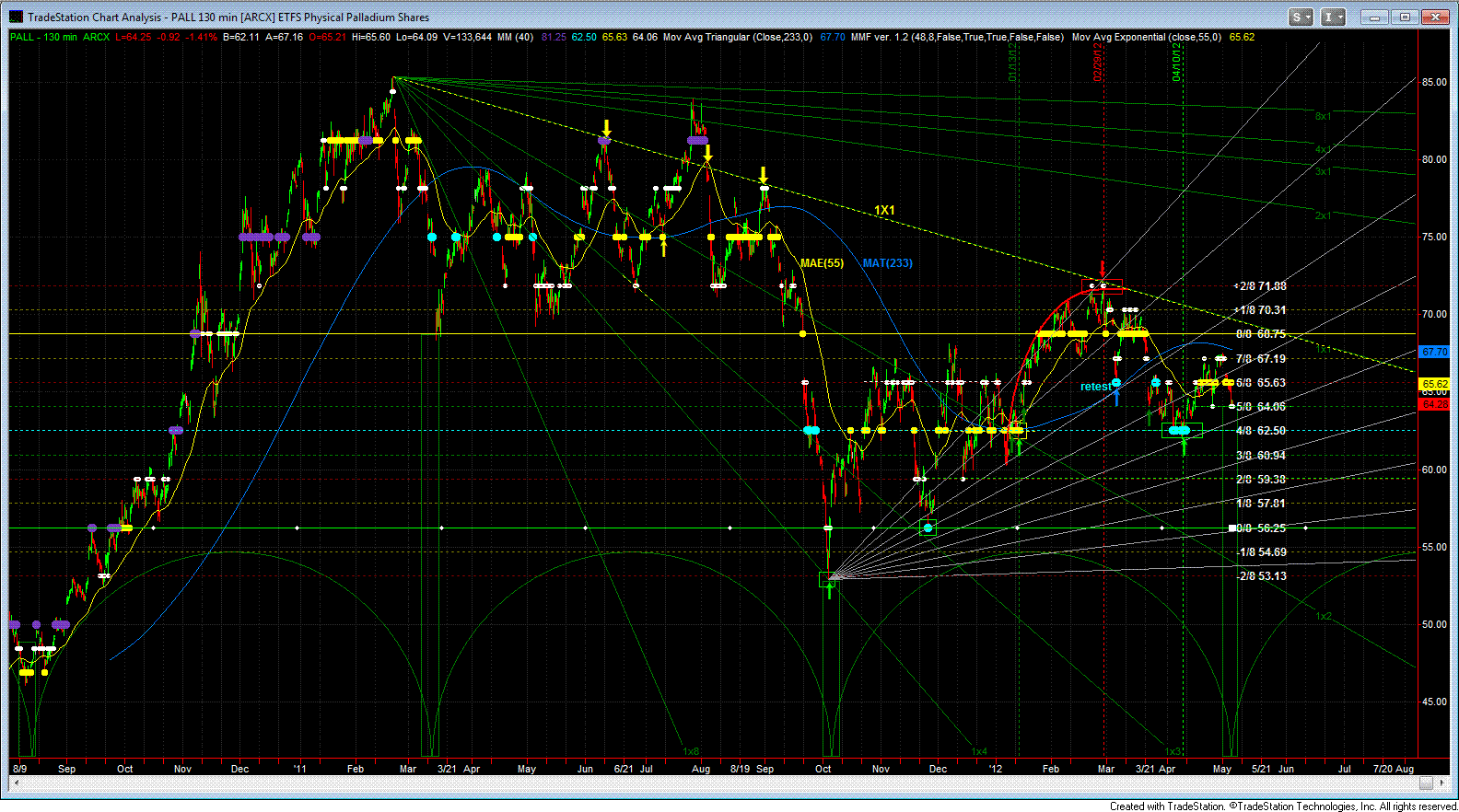Click the '4/8 62.50' level label
1459x812 pixels.
click(1260, 431)
